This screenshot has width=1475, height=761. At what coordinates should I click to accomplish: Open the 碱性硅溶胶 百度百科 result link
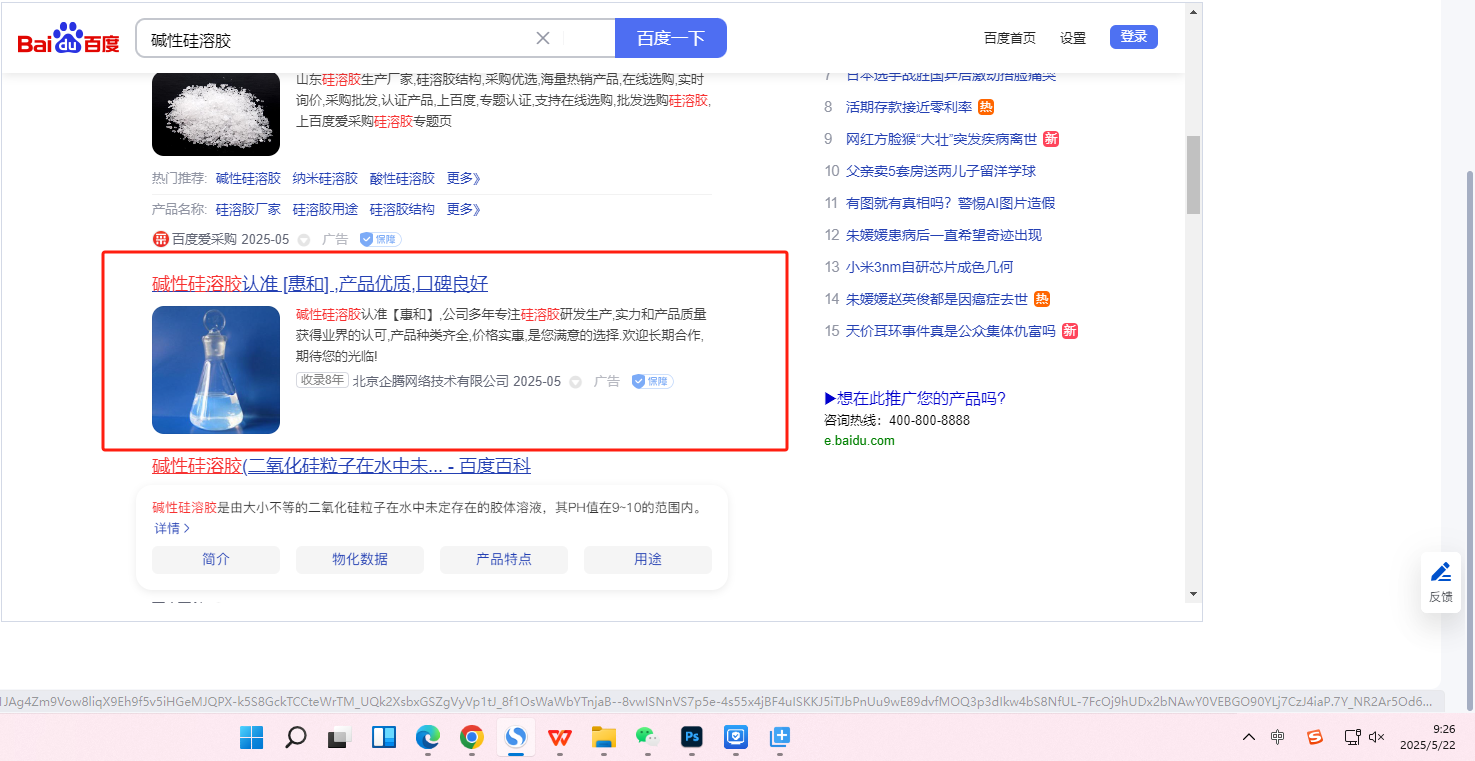(x=341, y=466)
